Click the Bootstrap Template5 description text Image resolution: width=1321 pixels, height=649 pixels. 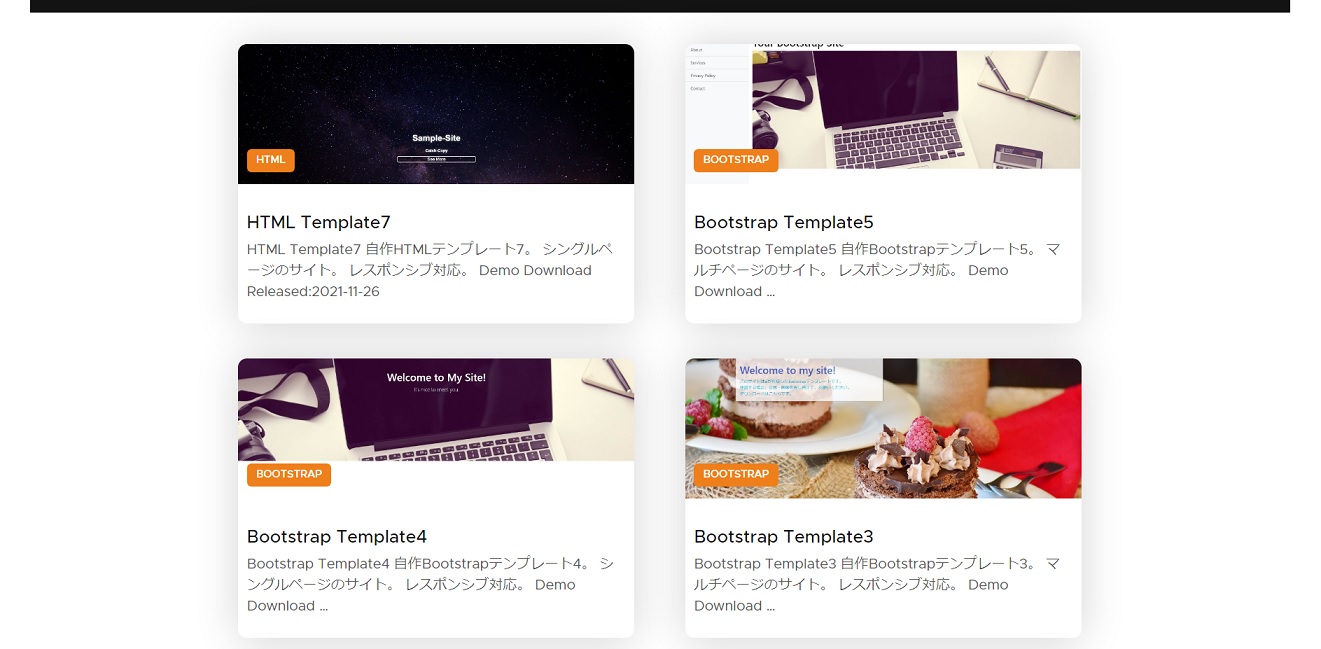[877, 270]
